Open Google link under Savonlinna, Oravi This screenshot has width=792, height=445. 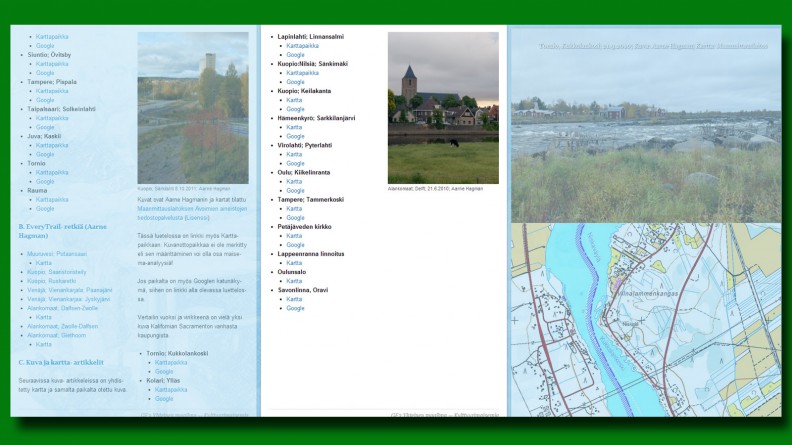click(x=296, y=308)
